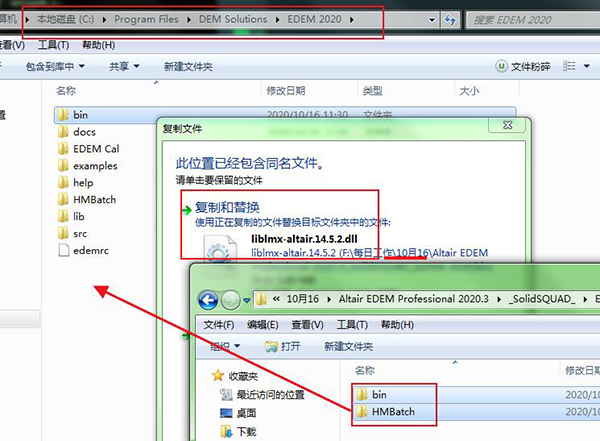This screenshot has height=441, width=600.
Task: Choose 复制和替换 option in dialog
Action: (227, 207)
